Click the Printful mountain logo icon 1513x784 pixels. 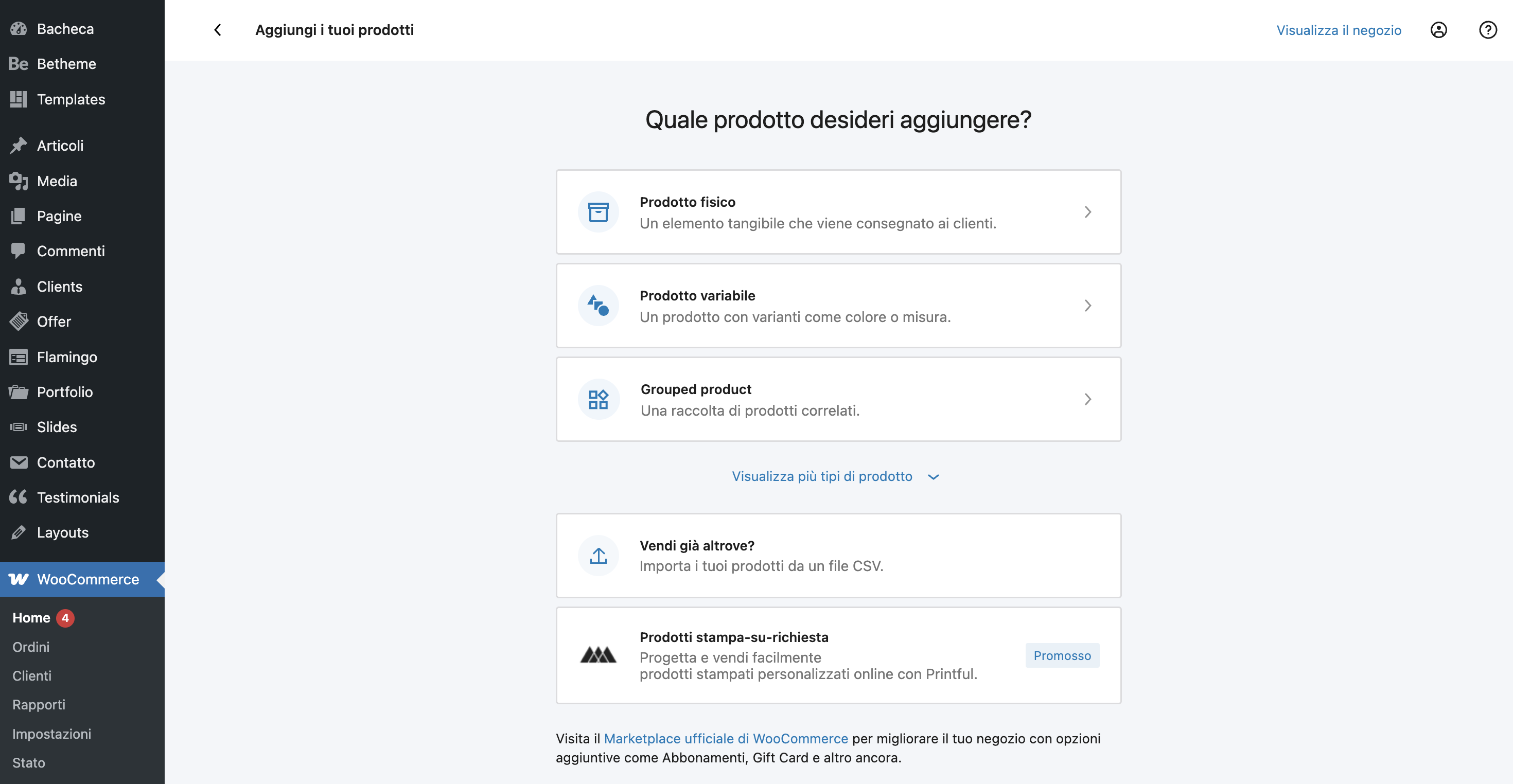coord(598,655)
